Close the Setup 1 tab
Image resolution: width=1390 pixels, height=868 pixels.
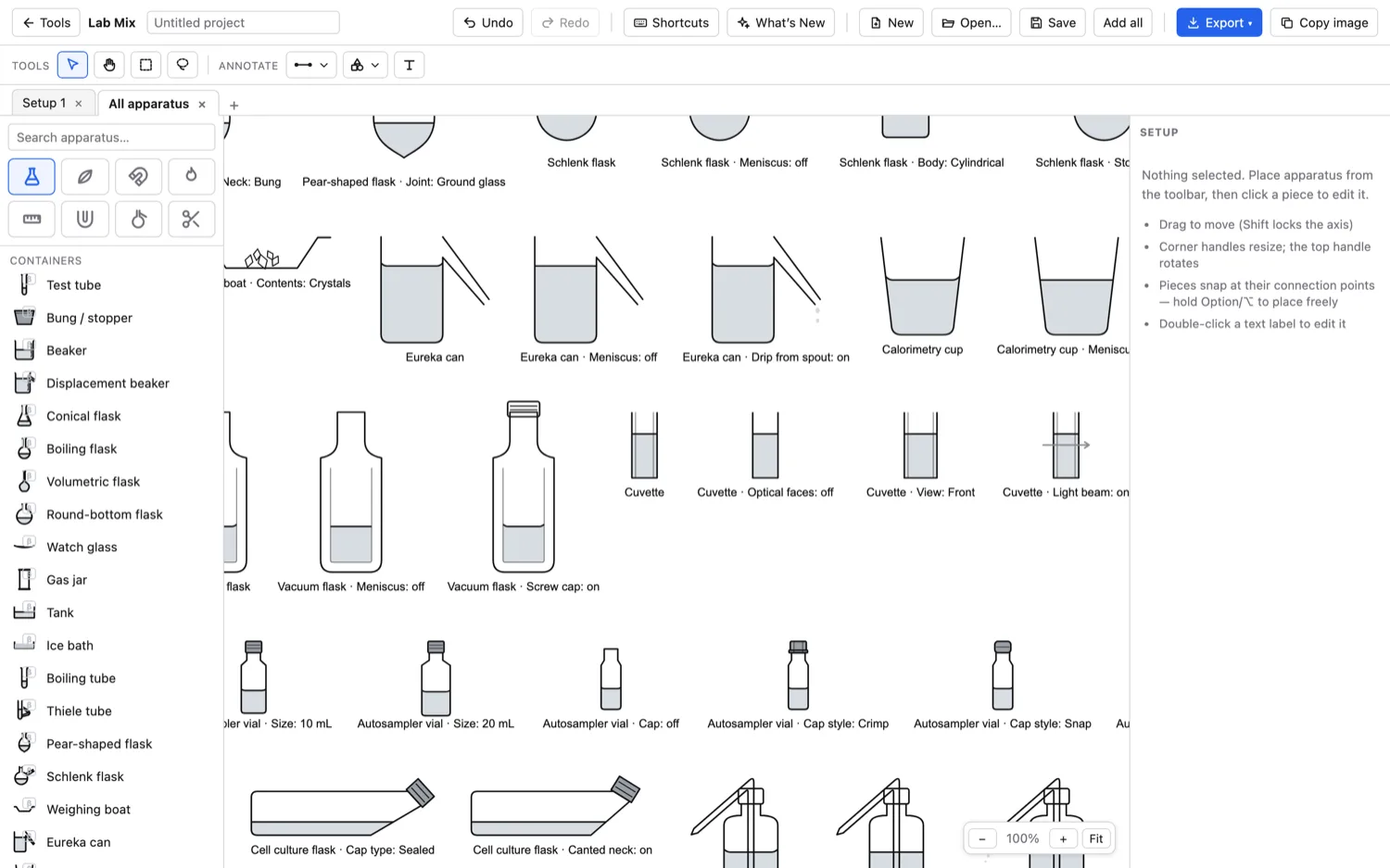pos(79,104)
